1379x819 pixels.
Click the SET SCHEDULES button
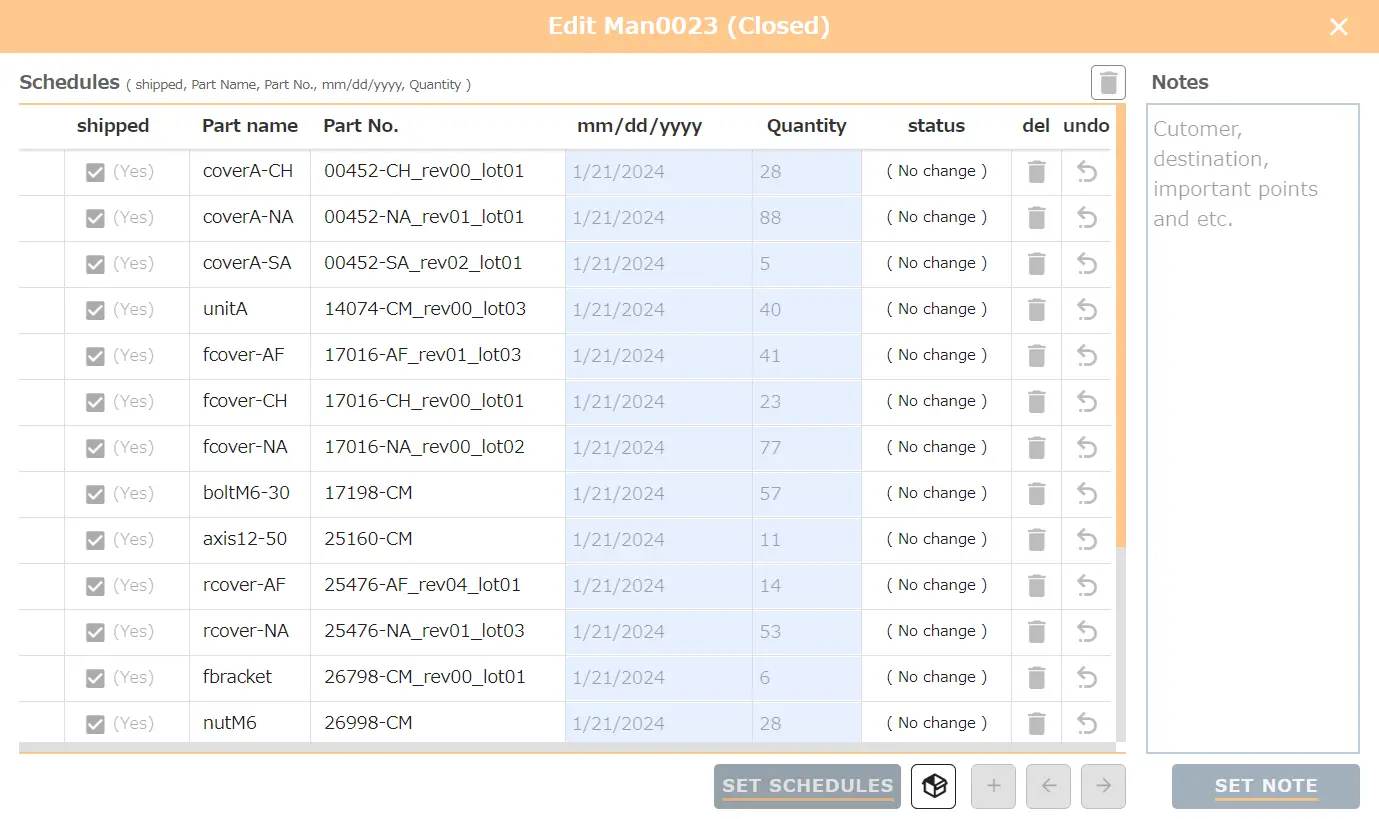click(807, 786)
